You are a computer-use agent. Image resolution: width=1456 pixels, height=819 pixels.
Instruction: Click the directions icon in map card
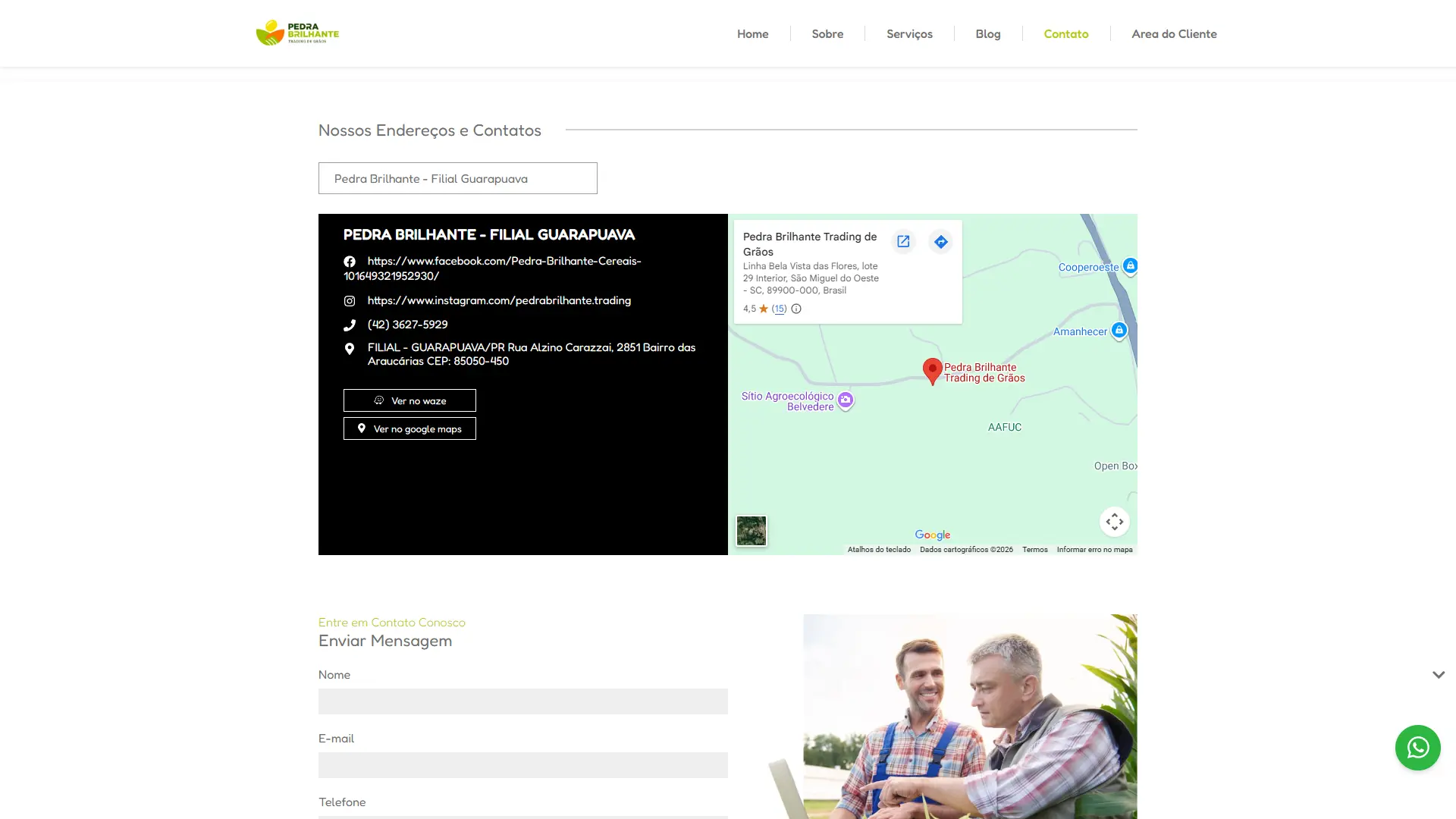tap(940, 241)
